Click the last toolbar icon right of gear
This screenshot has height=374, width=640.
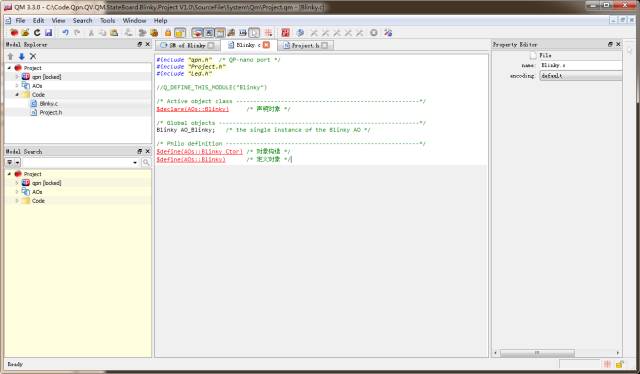pos(388,33)
